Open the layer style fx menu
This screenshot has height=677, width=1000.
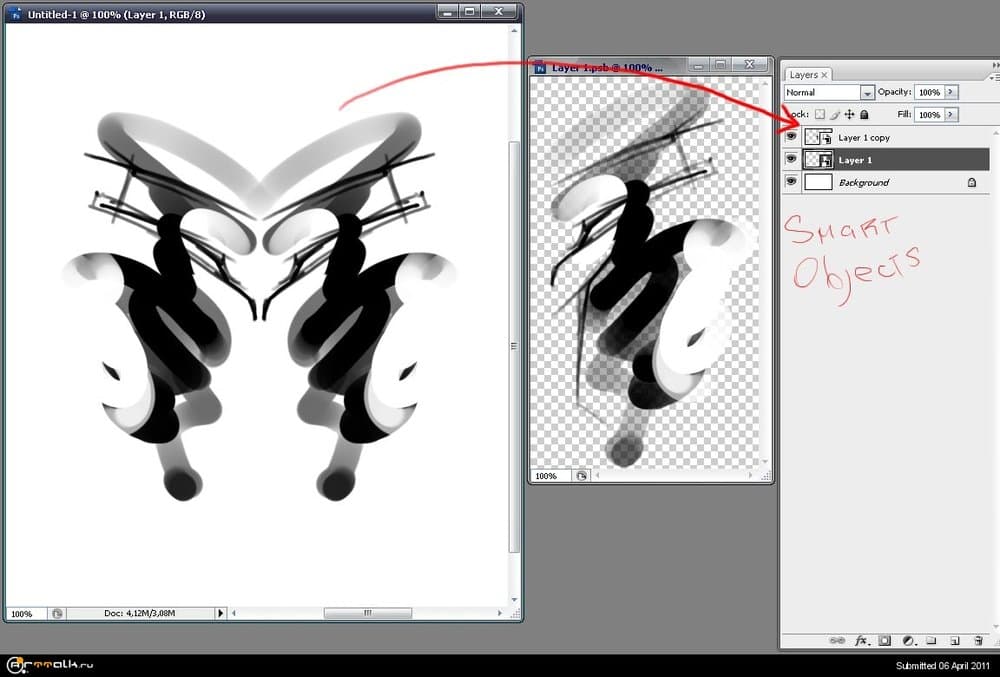[x=861, y=640]
